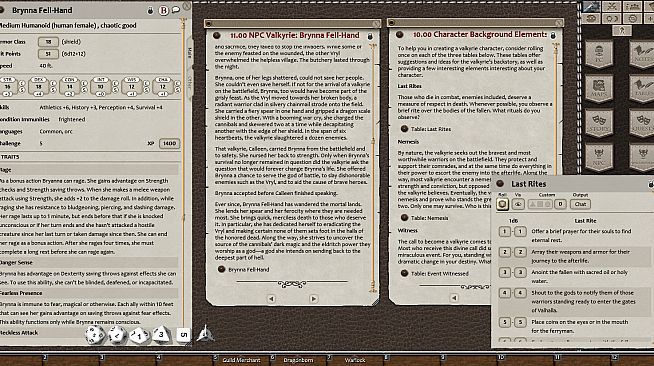Click the XP value 1400

(x=169, y=143)
